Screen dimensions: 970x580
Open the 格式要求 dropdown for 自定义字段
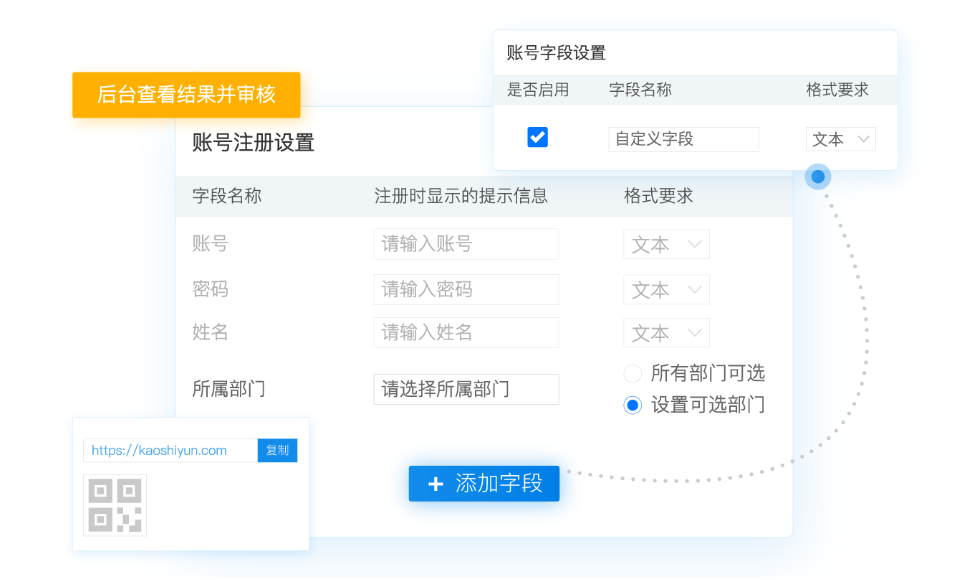pyautogui.click(x=840, y=139)
